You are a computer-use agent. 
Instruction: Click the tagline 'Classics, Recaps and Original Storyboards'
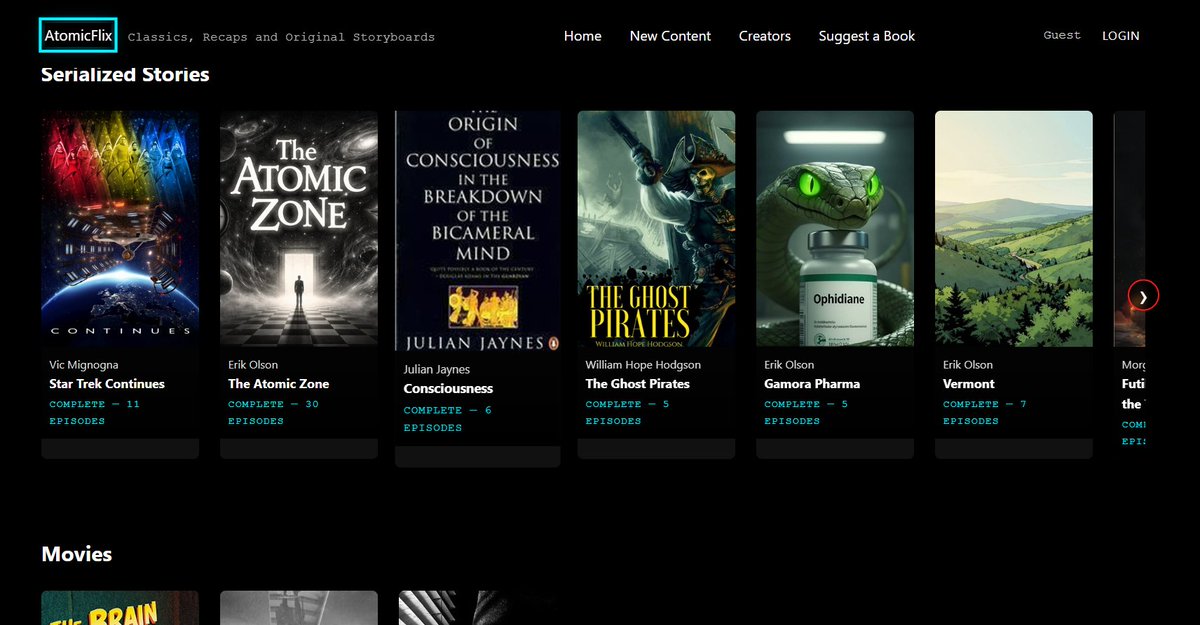click(281, 37)
